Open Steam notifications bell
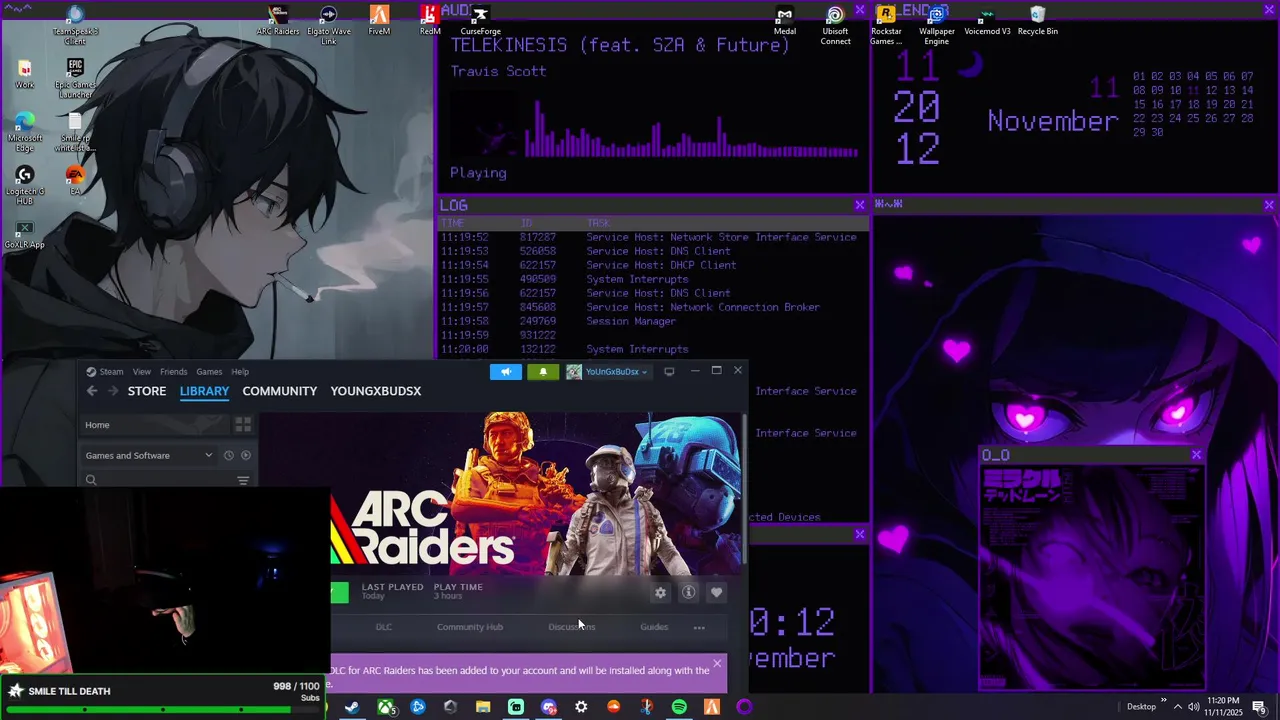 coord(543,371)
